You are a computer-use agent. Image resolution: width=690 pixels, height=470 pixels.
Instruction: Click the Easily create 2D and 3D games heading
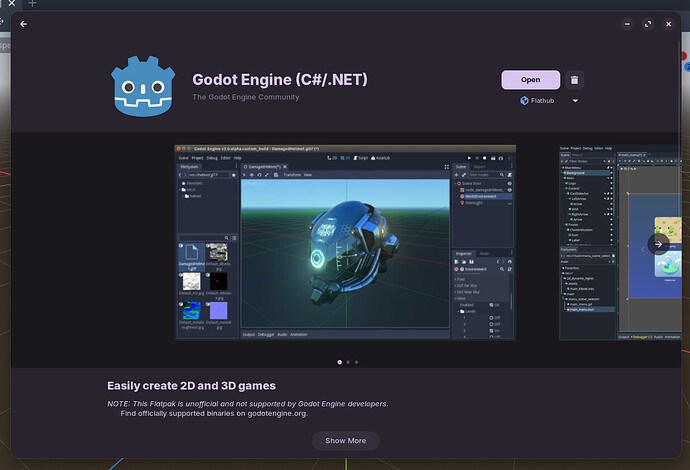click(191, 386)
